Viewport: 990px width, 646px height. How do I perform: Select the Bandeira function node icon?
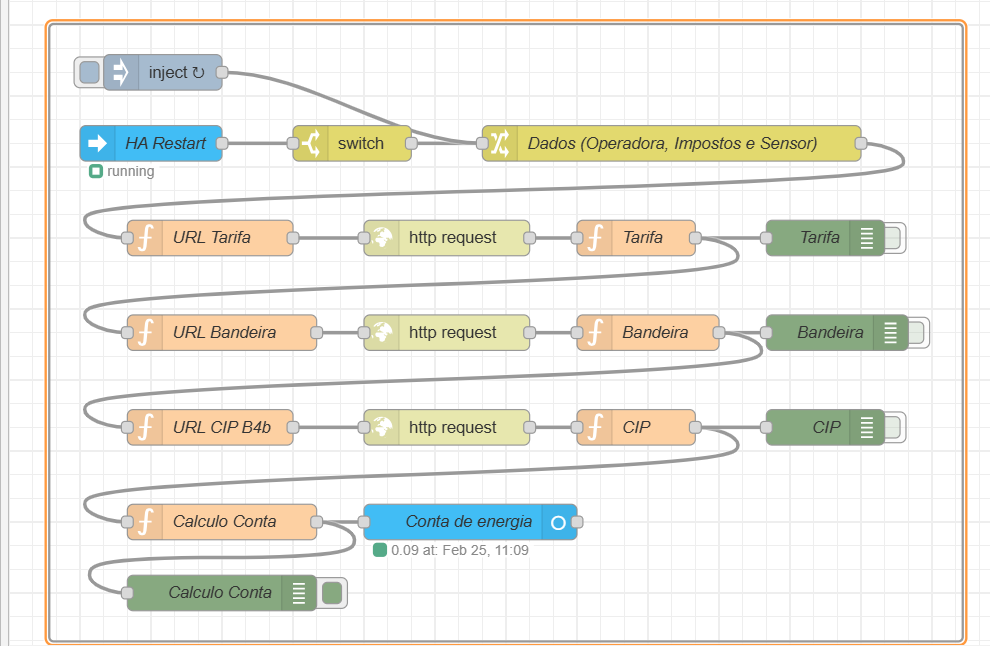pos(595,333)
